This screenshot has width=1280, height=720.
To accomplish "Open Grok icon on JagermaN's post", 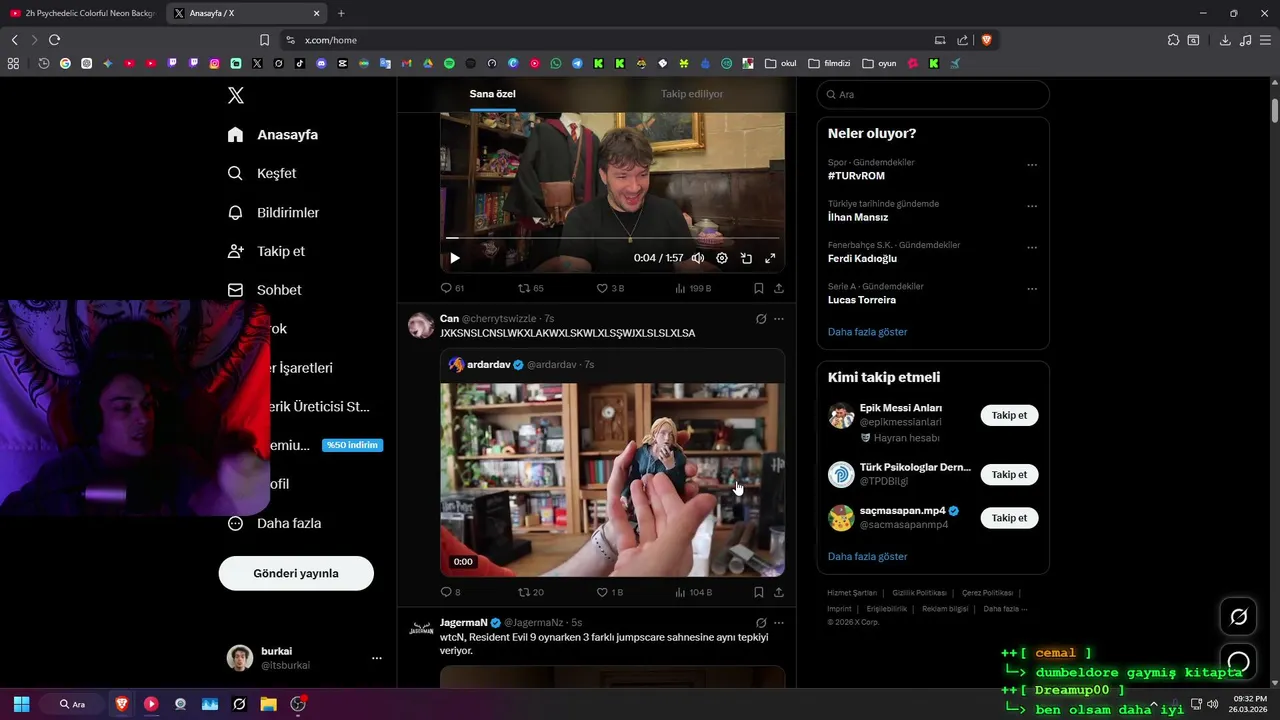I will [x=761, y=623].
